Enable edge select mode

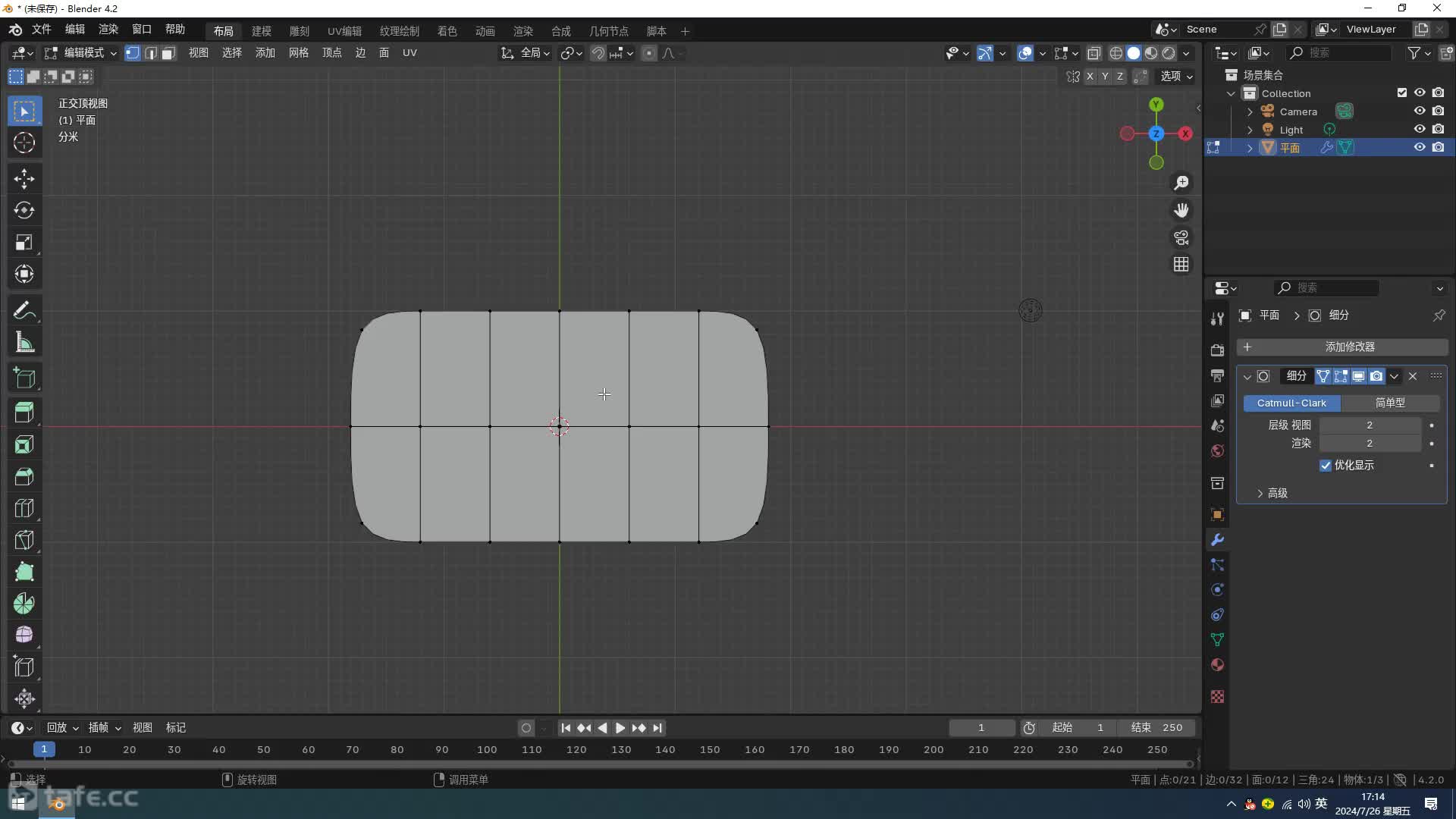pyautogui.click(x=151, y=53)
